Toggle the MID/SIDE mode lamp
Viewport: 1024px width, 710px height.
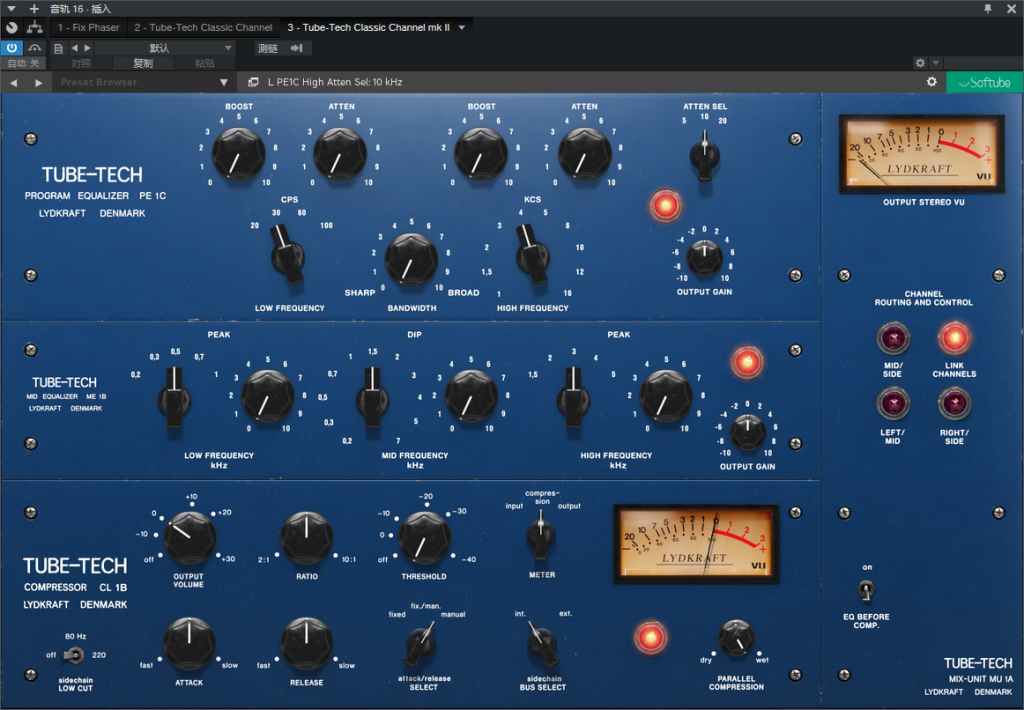(893, 338)
